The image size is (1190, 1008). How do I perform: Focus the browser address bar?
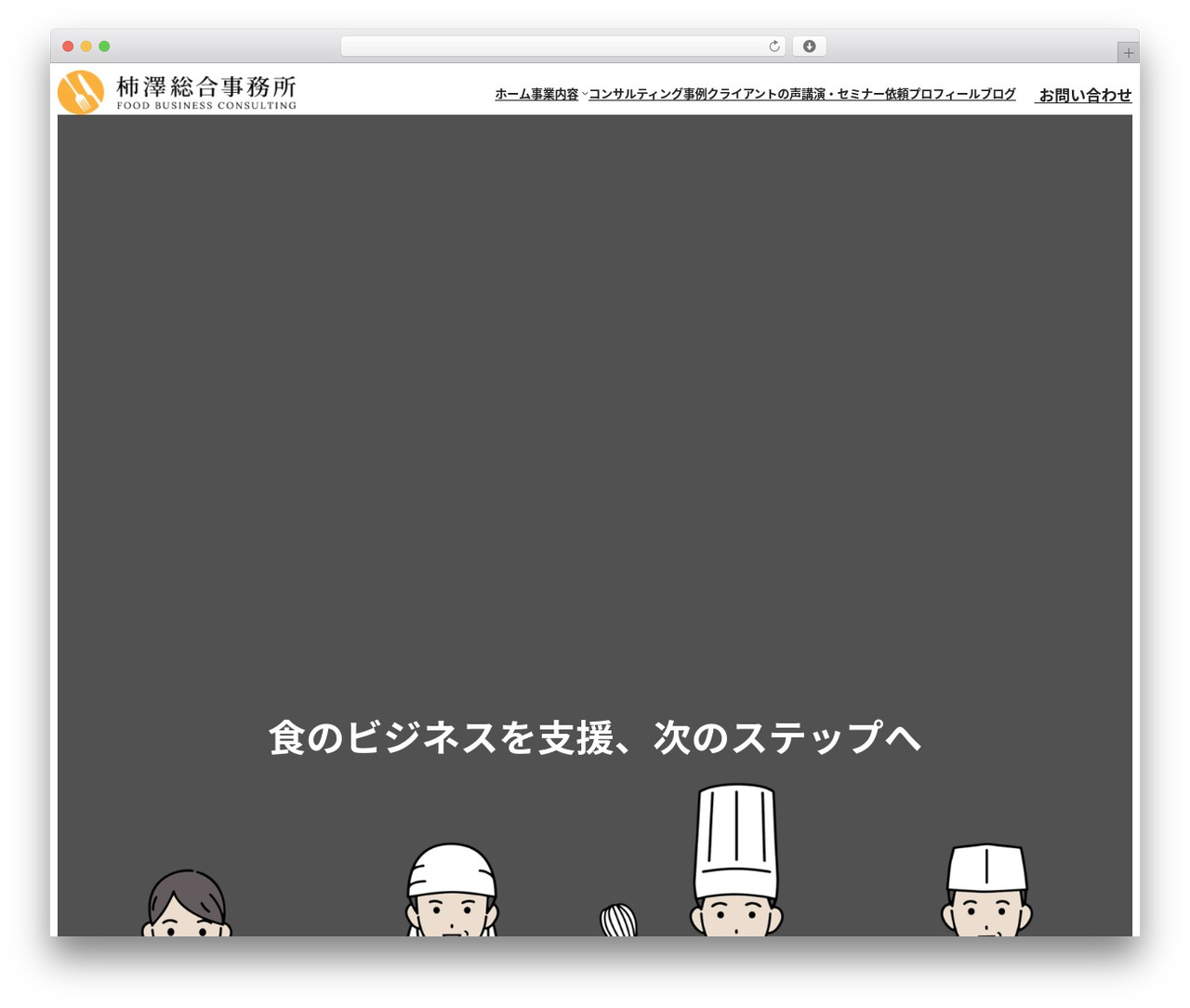[562, 46]
